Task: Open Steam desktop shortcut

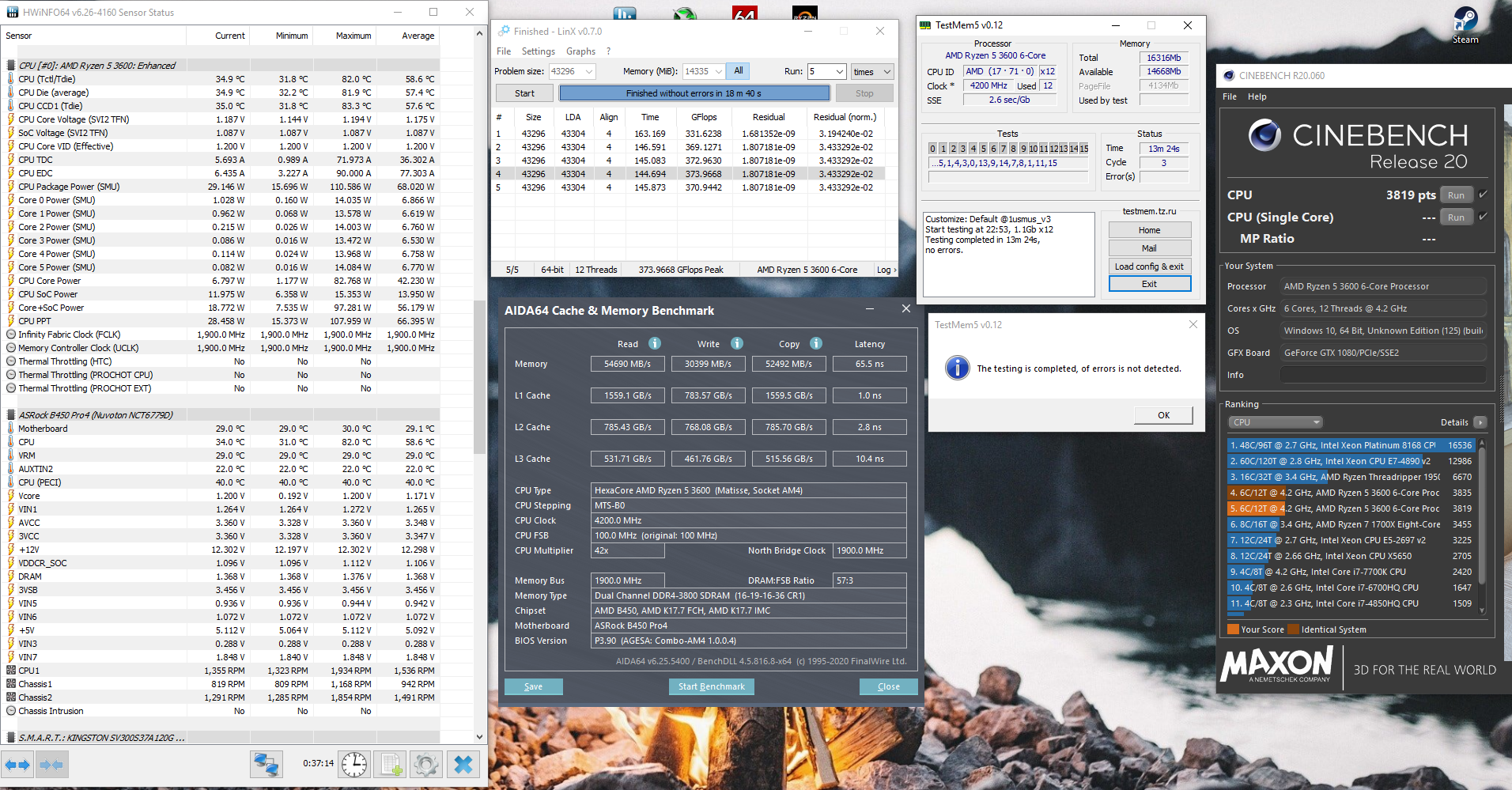Action: (x=1465, y=24)
